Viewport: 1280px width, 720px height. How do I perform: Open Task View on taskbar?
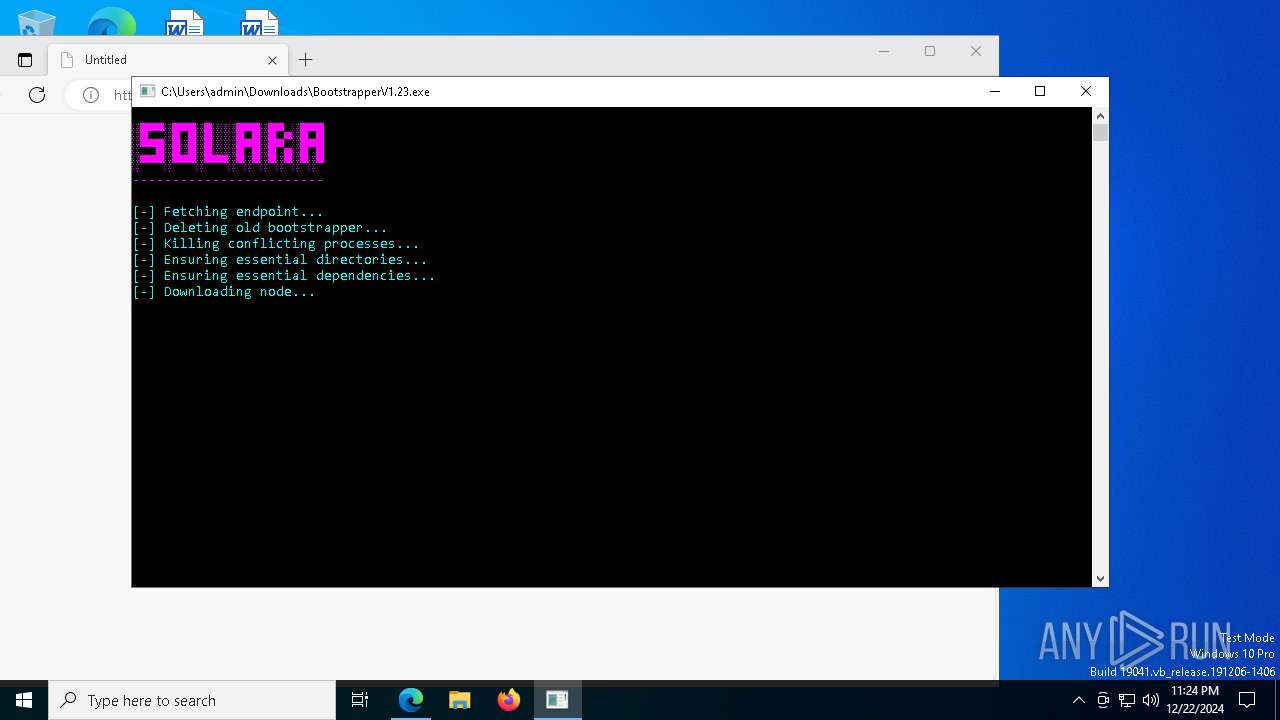[360, 700]
